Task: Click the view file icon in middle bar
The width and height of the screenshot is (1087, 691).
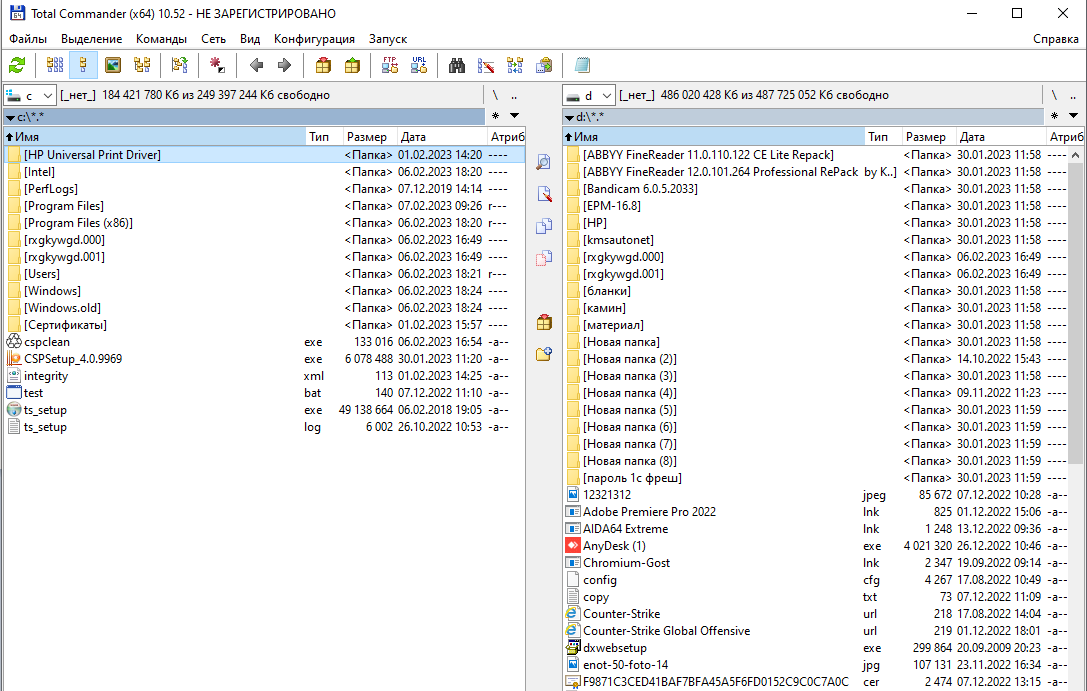Action: click(x=544, y=162)
